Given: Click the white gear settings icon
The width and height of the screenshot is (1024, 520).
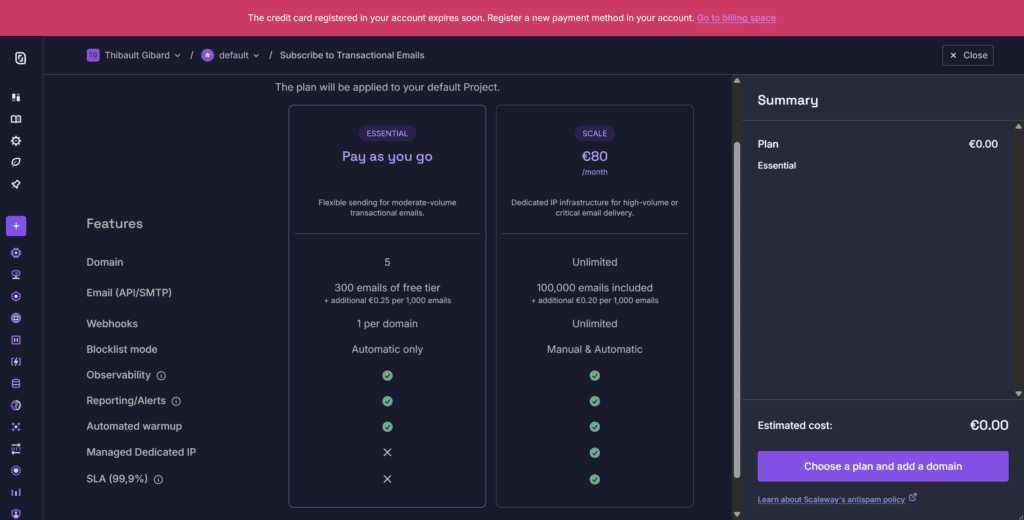Looking at the screenshot, I should pos(16,141).
